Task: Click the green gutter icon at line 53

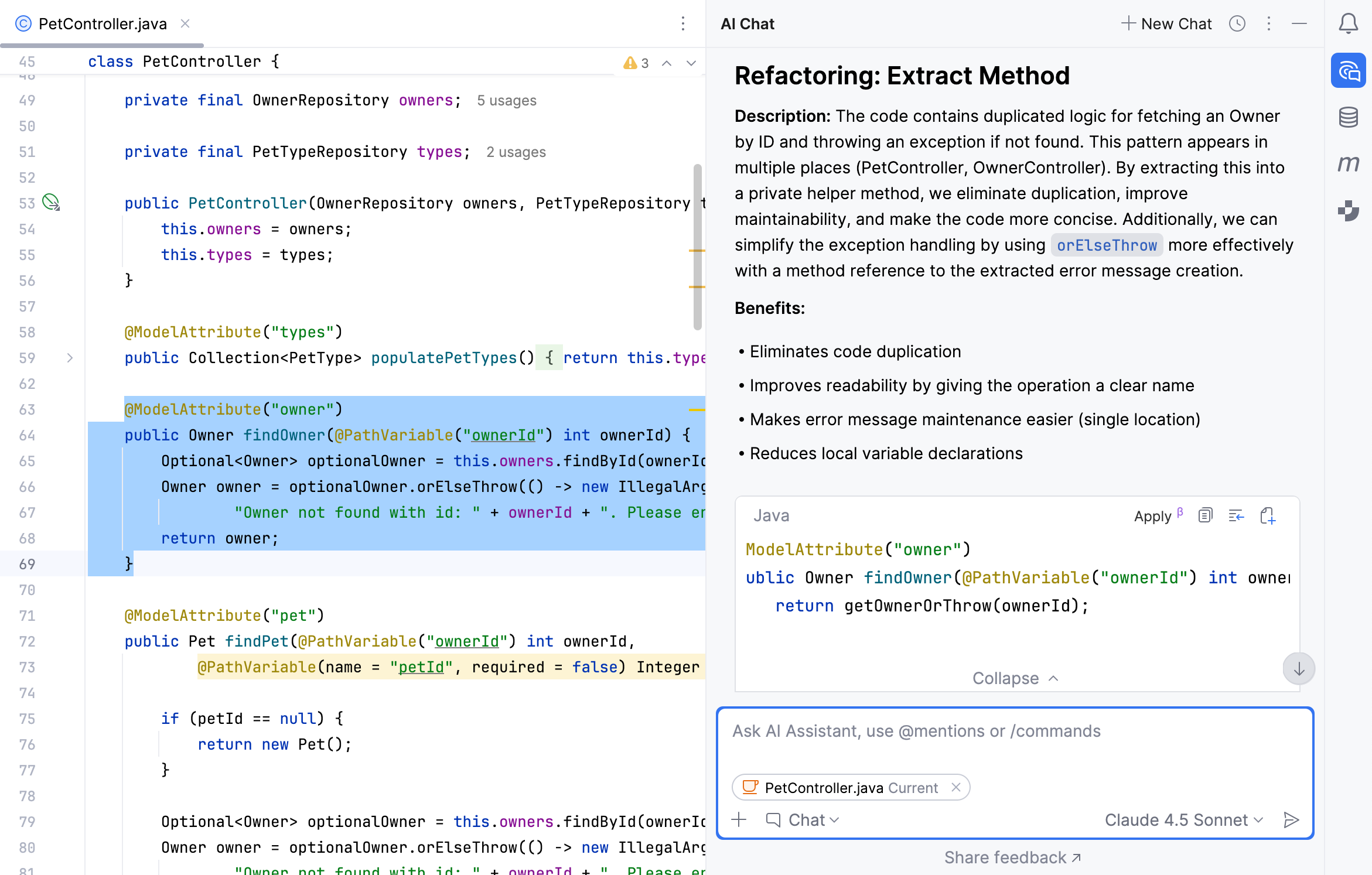Action: 50,203
